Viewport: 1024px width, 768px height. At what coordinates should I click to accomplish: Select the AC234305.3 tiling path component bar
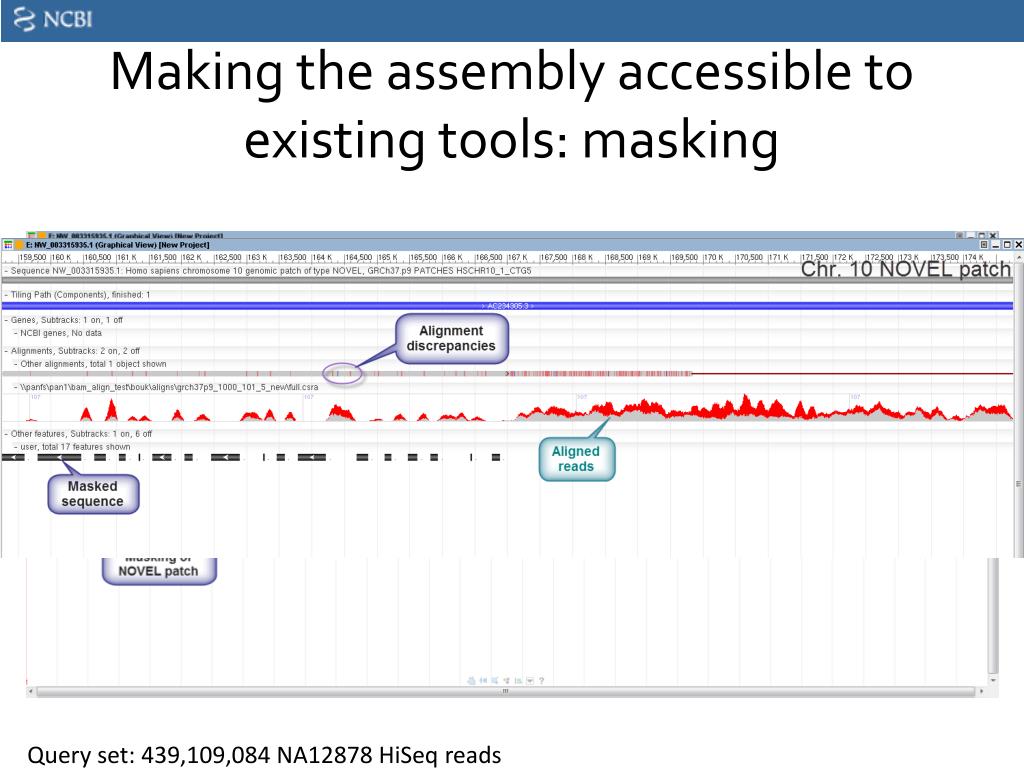pos(507,306)
